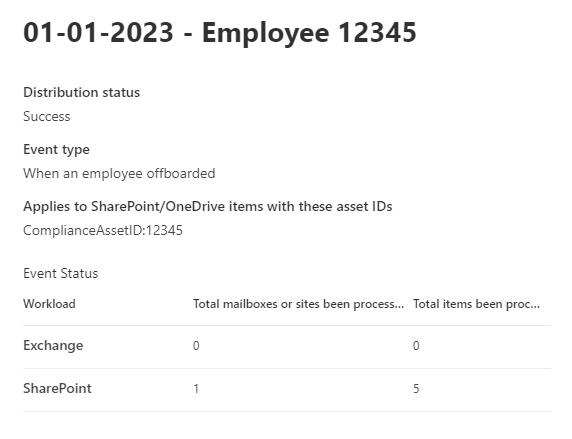
Task: Click the Total items been processed column header
Action: [x=476, y=304]
